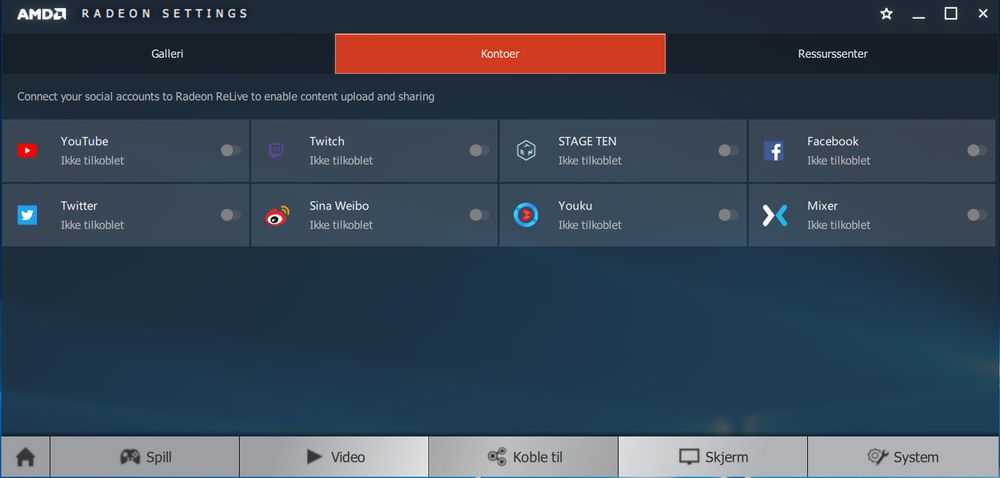1000x478 pixels.
Task: Click the Mixer account name label
Action: pyautogui.click(x=822, y=206)
